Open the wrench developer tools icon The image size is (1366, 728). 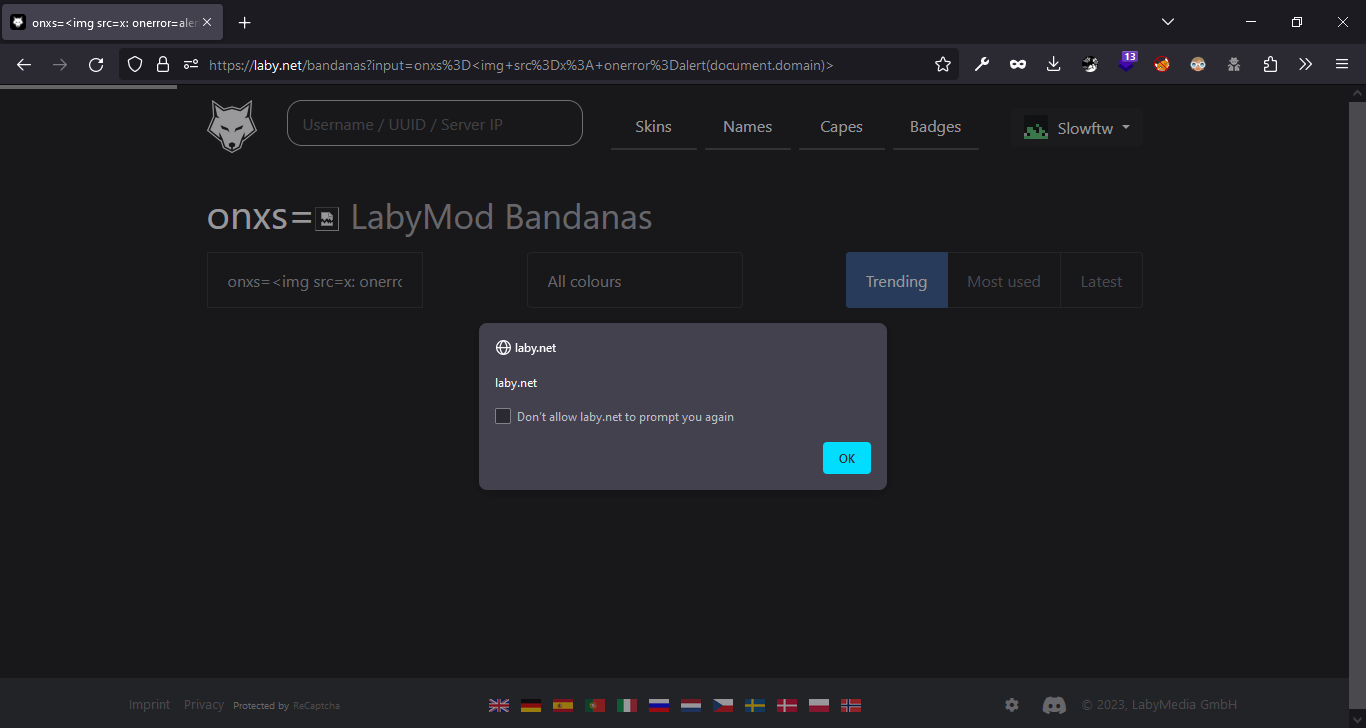coord(982,64)
